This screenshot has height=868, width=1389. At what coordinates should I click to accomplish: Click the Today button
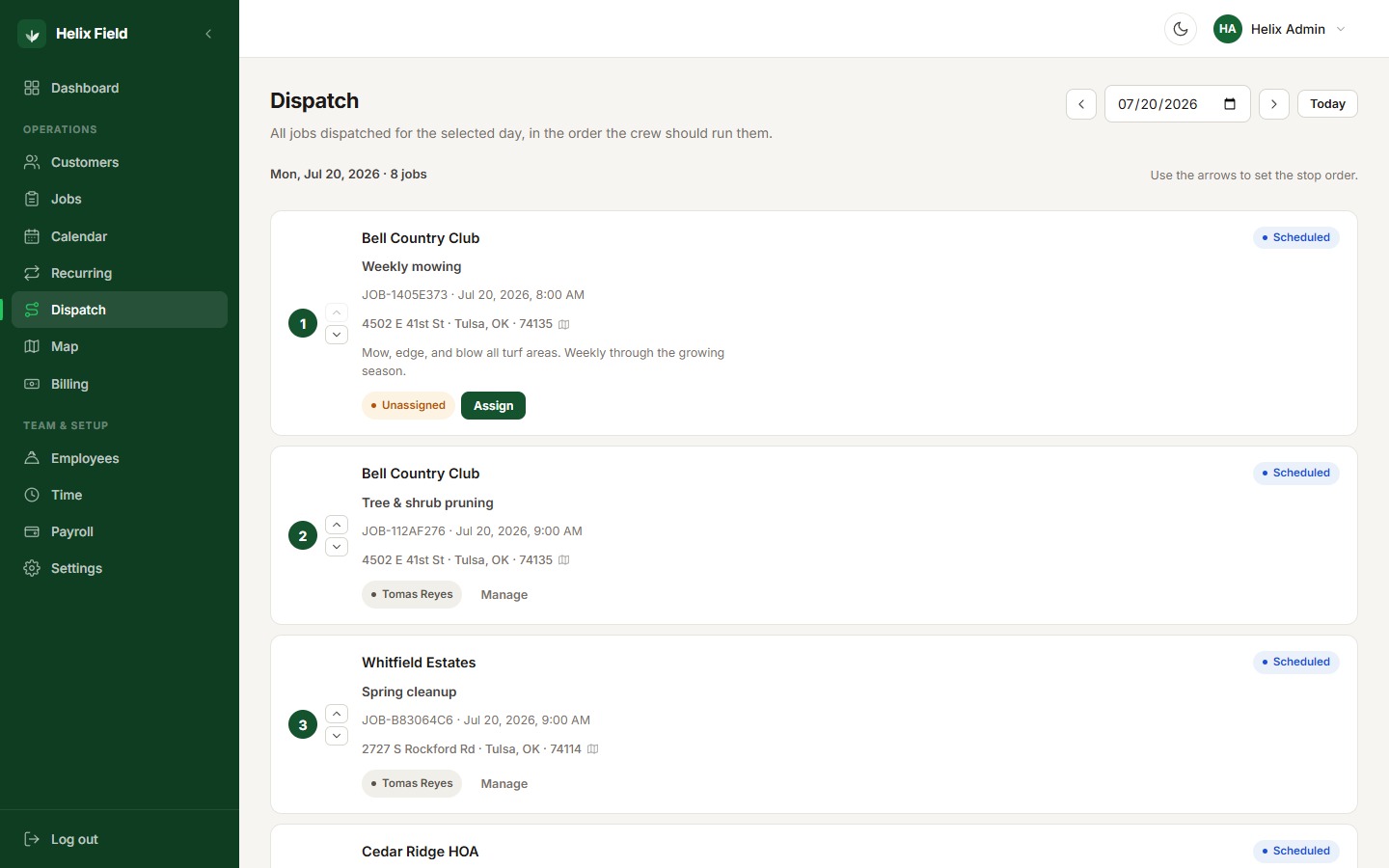1327,104
